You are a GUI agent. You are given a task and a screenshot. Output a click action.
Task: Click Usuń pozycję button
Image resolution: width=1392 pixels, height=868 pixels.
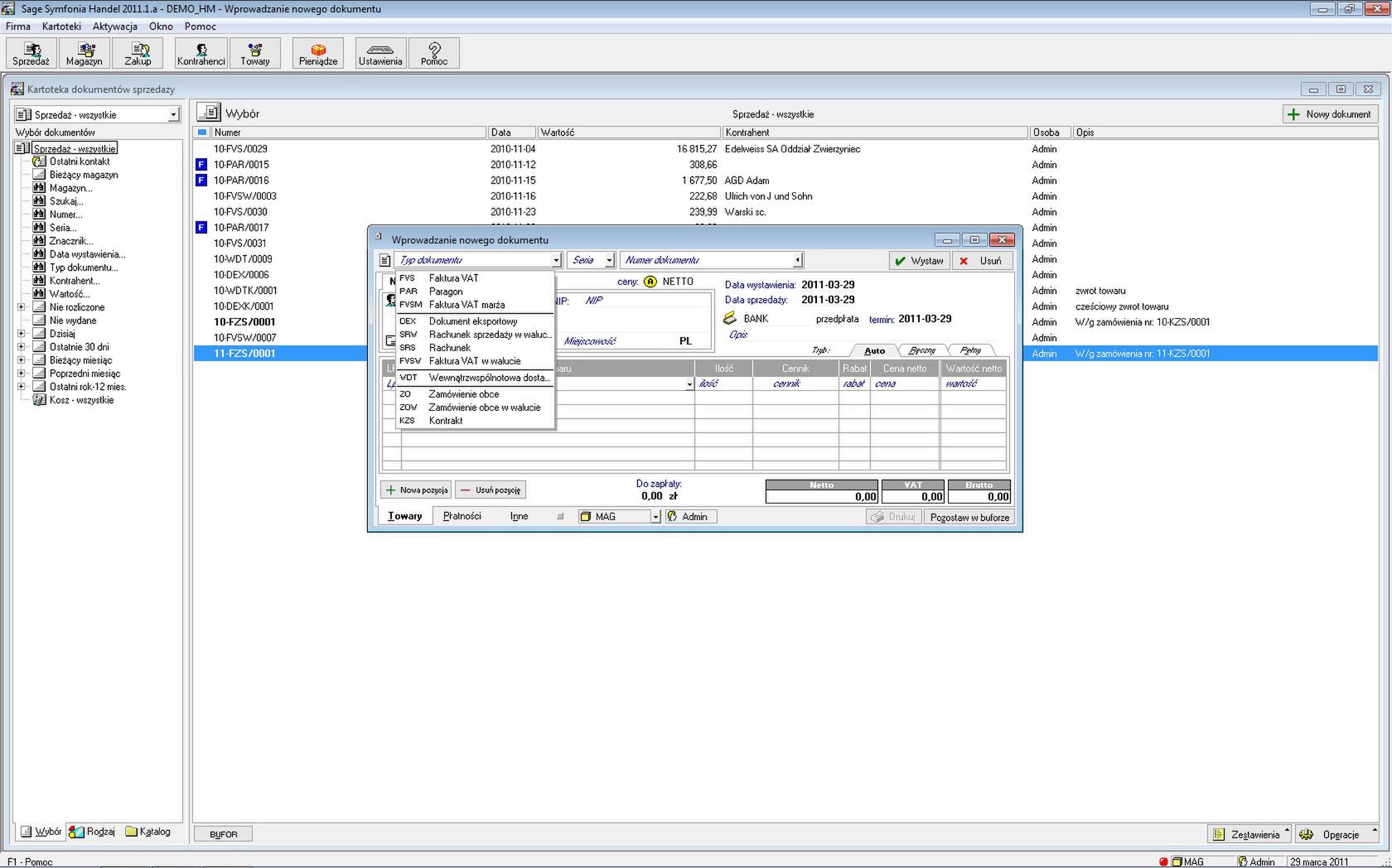pyautogui.click(x=491, y=490)
